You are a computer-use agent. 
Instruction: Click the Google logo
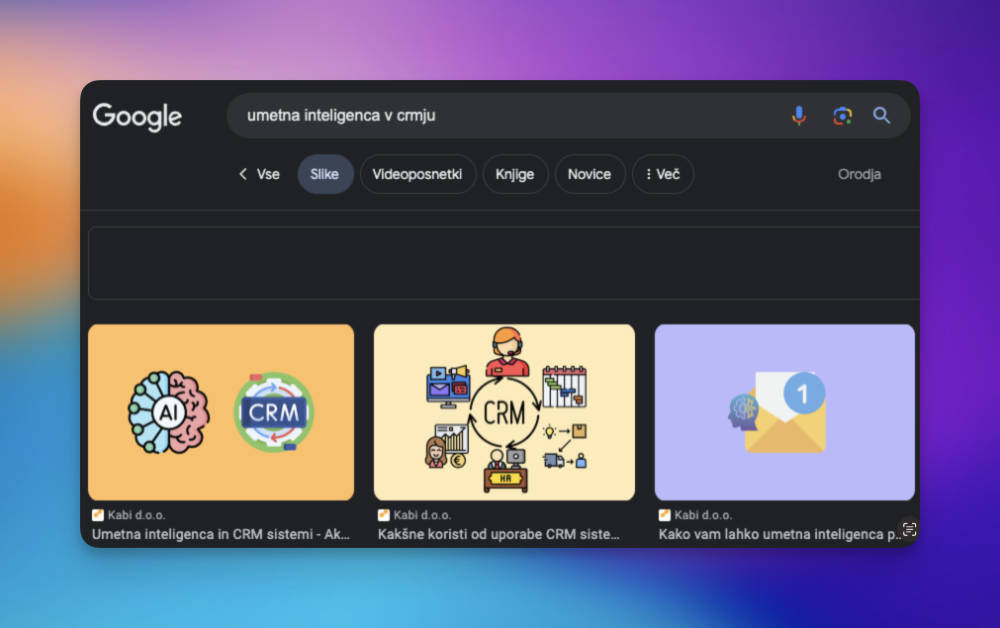pos(137,117)
